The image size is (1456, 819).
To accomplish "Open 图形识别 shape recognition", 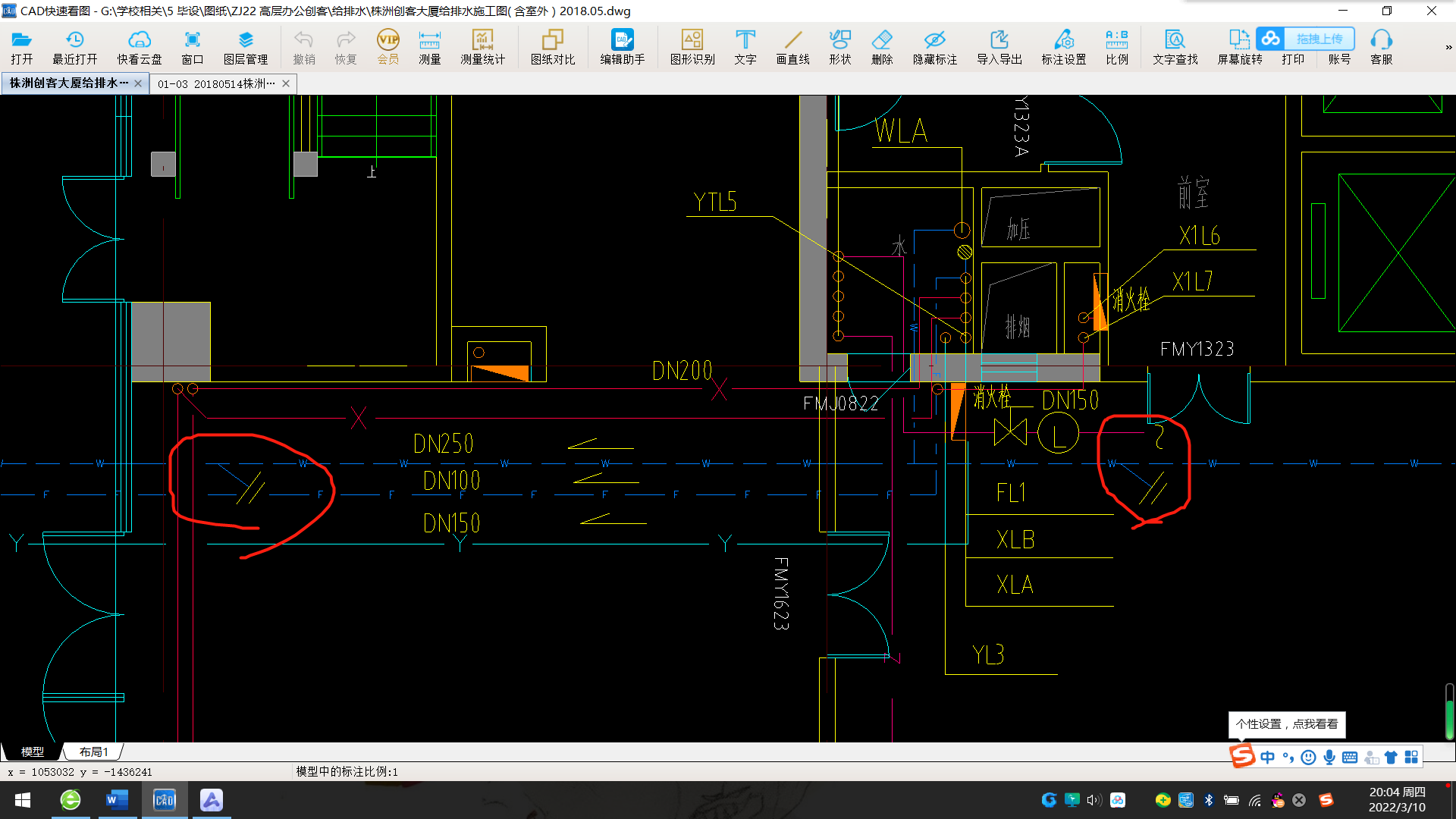I will (x=692, y=47).
